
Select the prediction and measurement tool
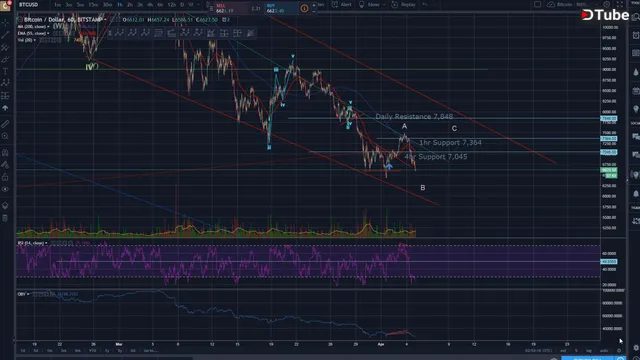5,96
